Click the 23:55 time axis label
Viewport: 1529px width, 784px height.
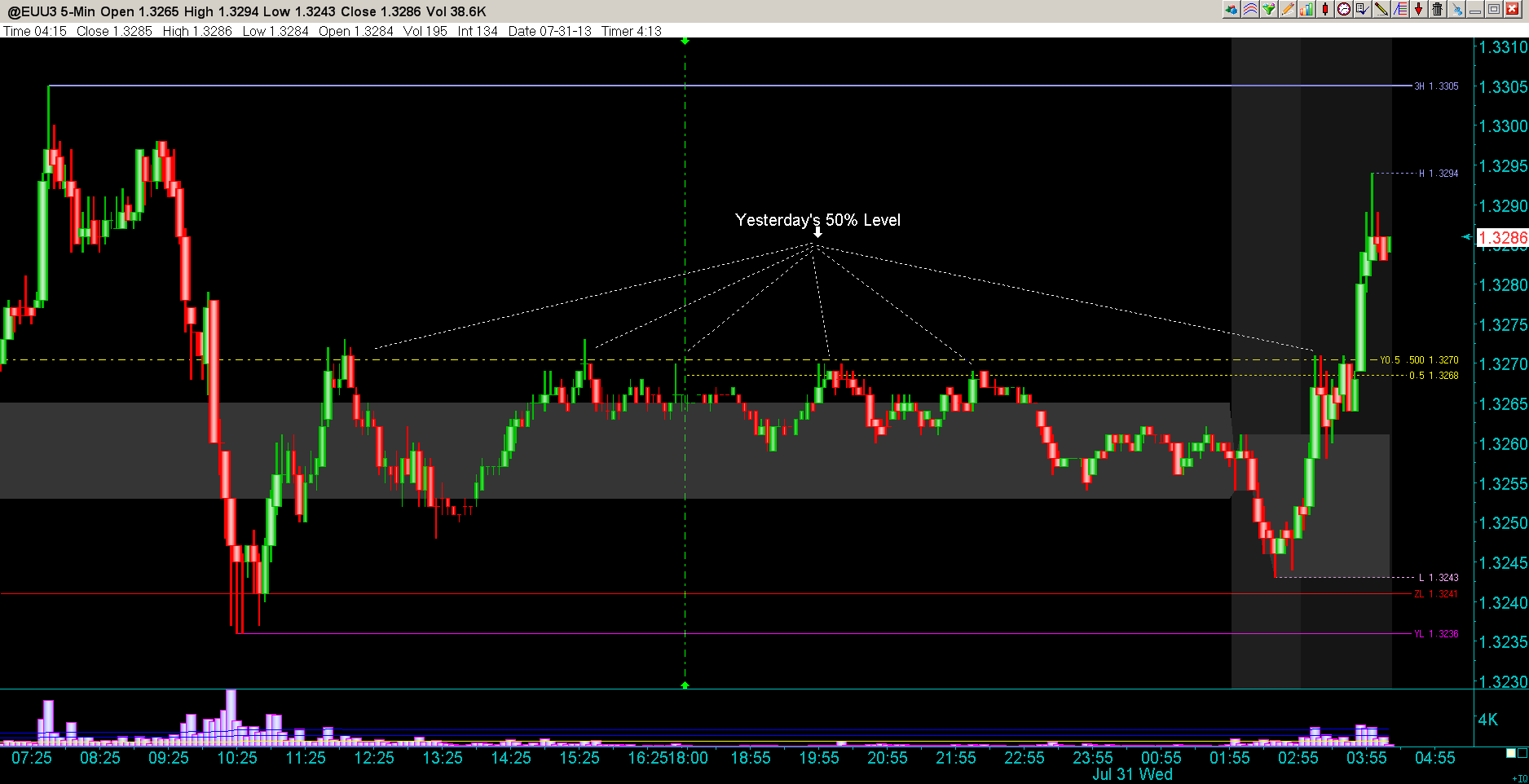(1093, 758)
